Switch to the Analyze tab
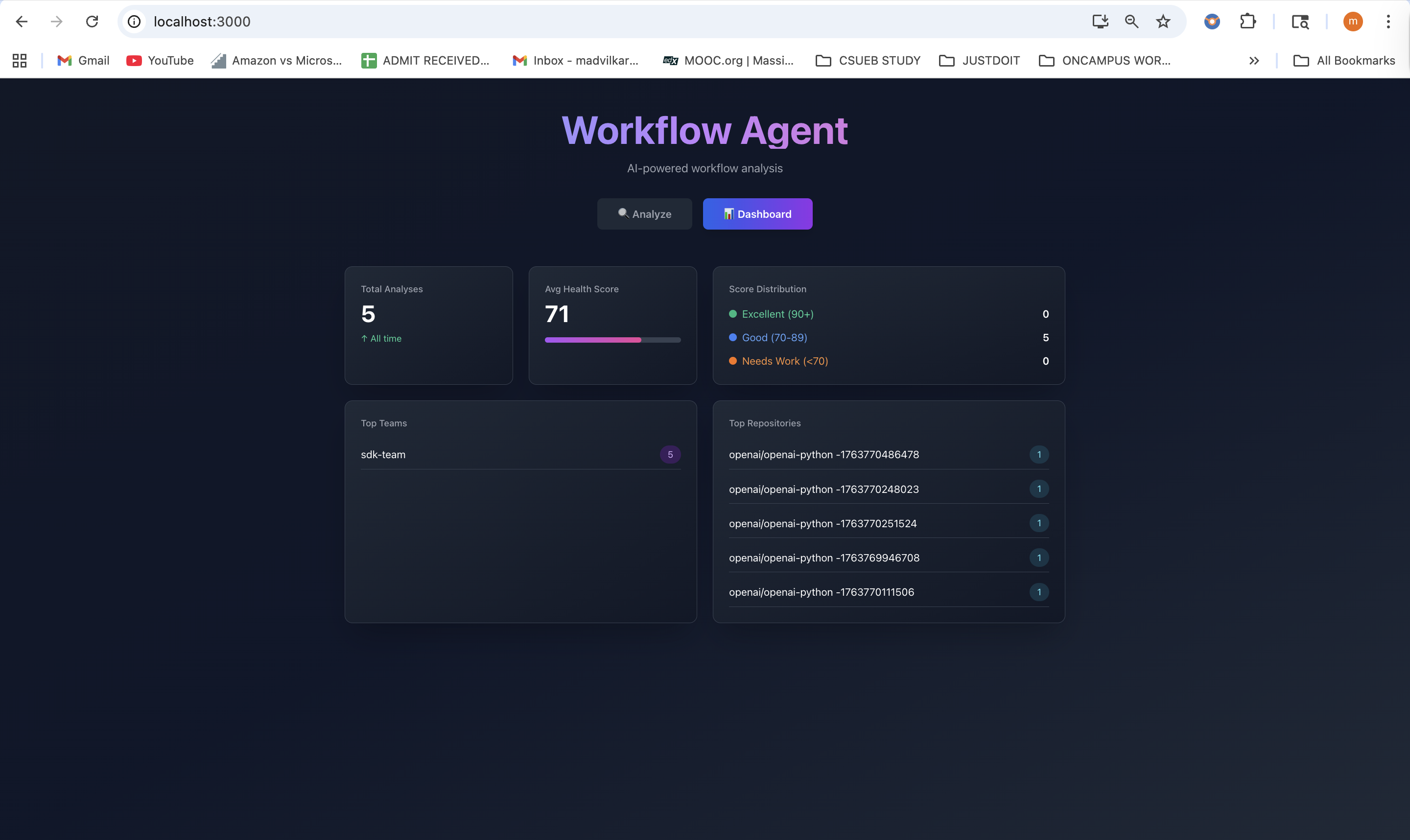The height and width of the screenshot is (840, 1410). 644,214
